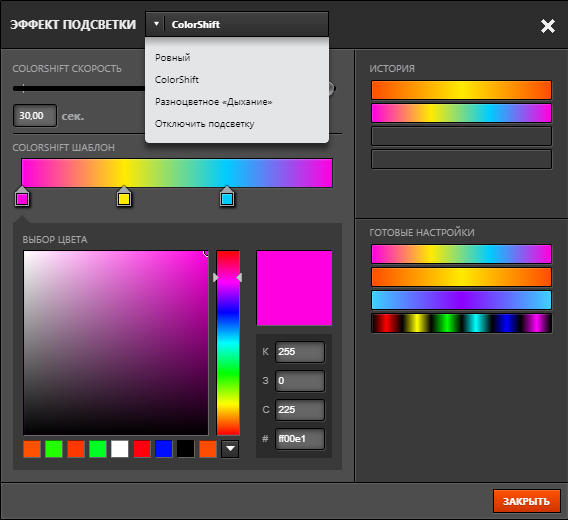Viewport: 568px width, 520px height.
Task: Apply the cyan-purple preset gradient
Action: click(462, 300)
